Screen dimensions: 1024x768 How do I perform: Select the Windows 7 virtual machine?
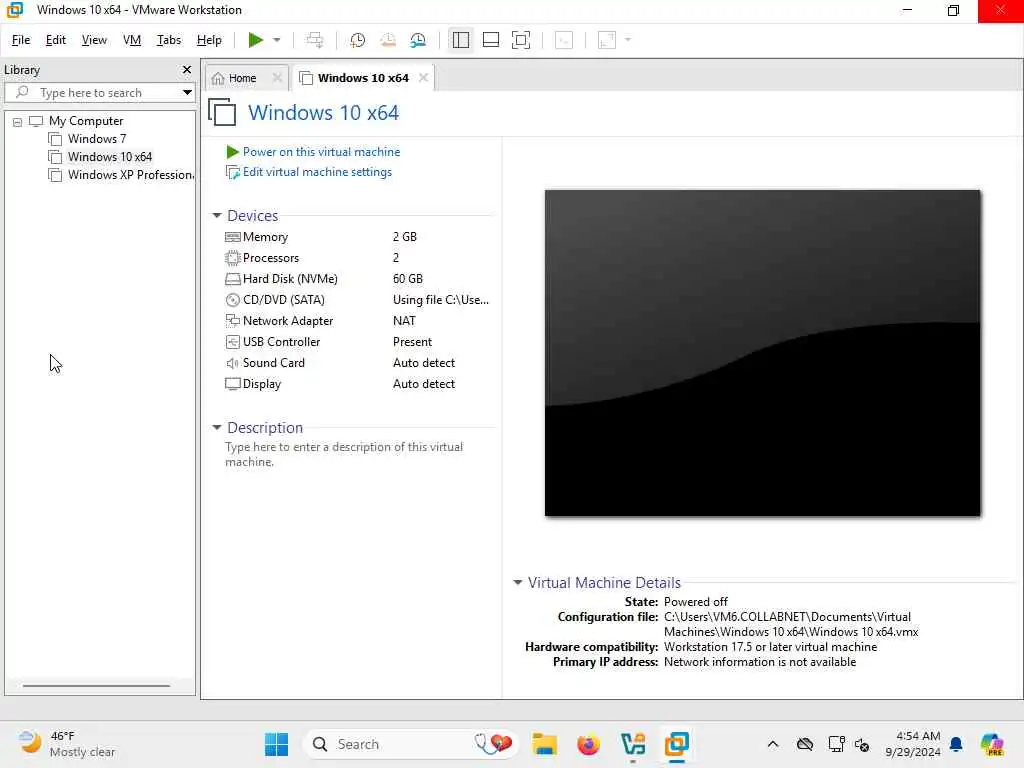tap(97, 138)
